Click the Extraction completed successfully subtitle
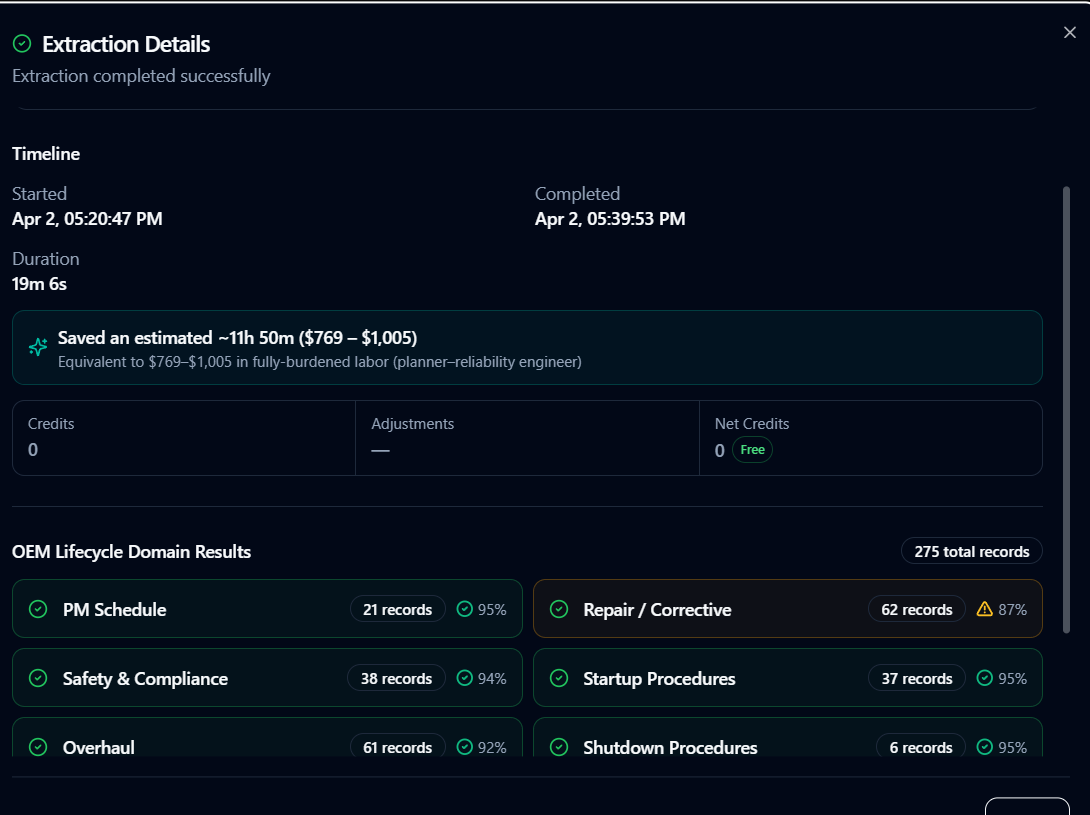The image size is (1090, 815). [141, 76]
